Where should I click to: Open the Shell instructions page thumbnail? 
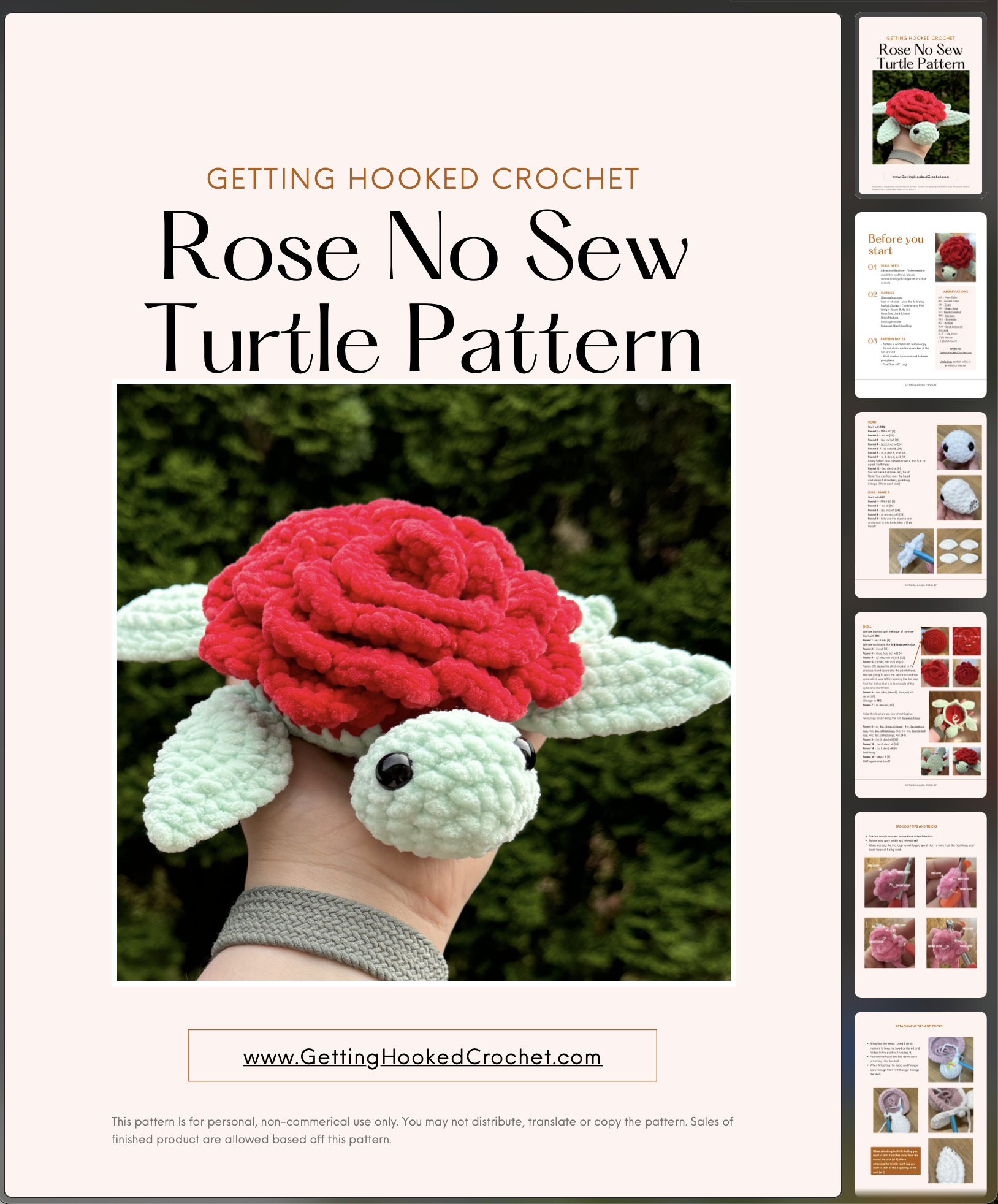[x=920, y=705]
